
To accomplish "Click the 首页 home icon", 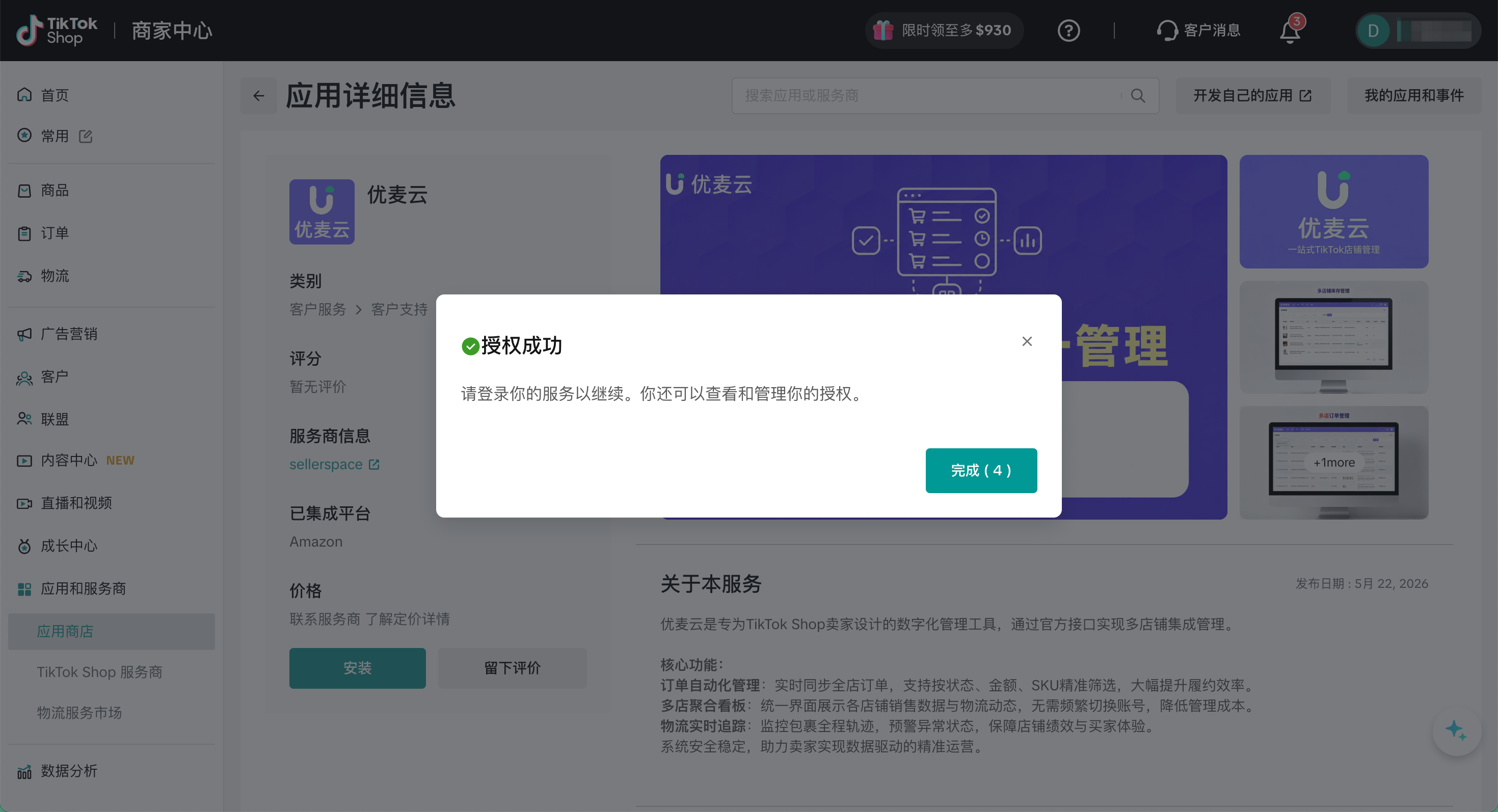I will [x=24, y=95].
